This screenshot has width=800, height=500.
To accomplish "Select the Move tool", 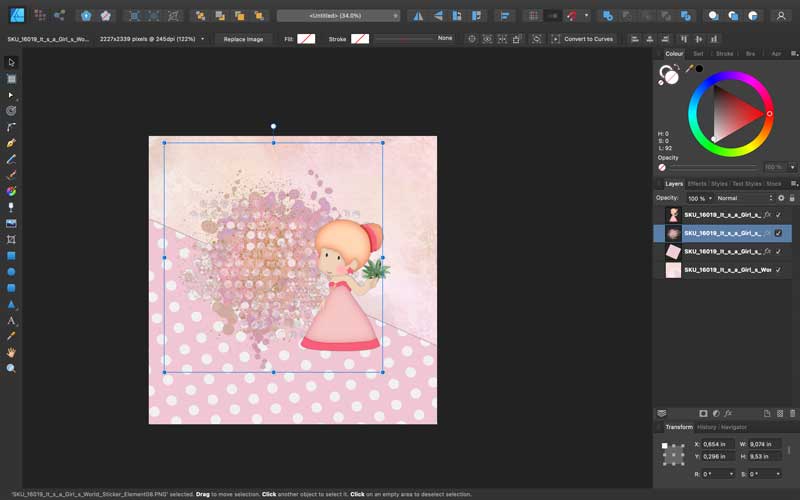I will click(11, 62).
